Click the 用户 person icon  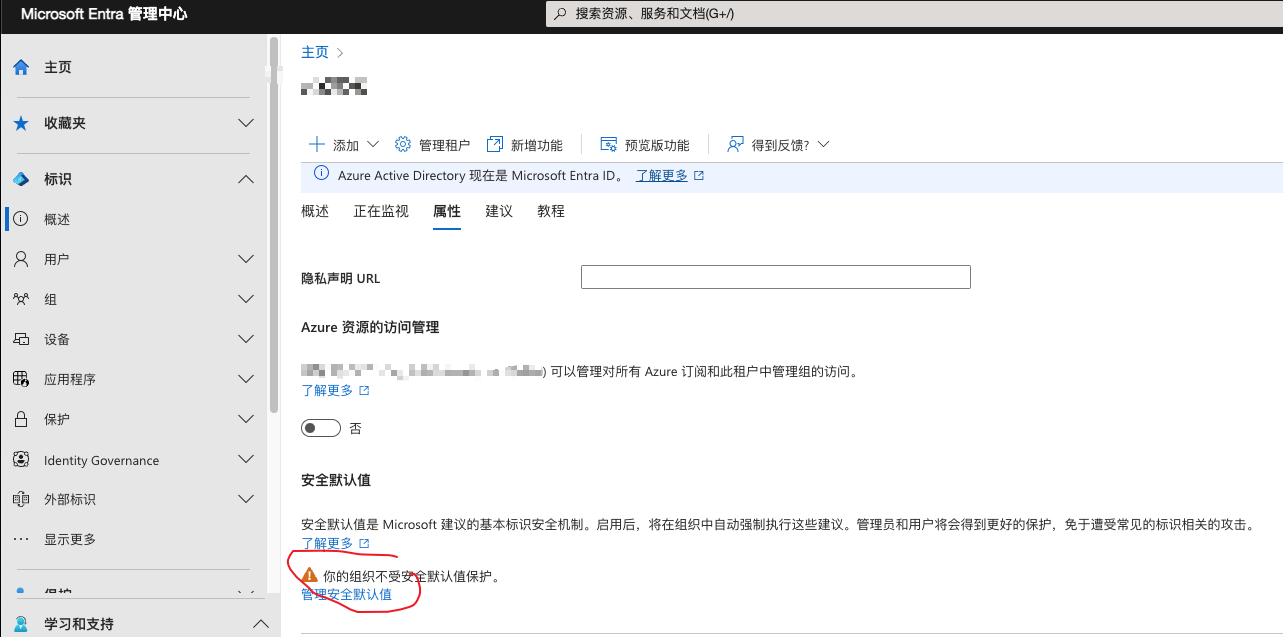point(21,259)
